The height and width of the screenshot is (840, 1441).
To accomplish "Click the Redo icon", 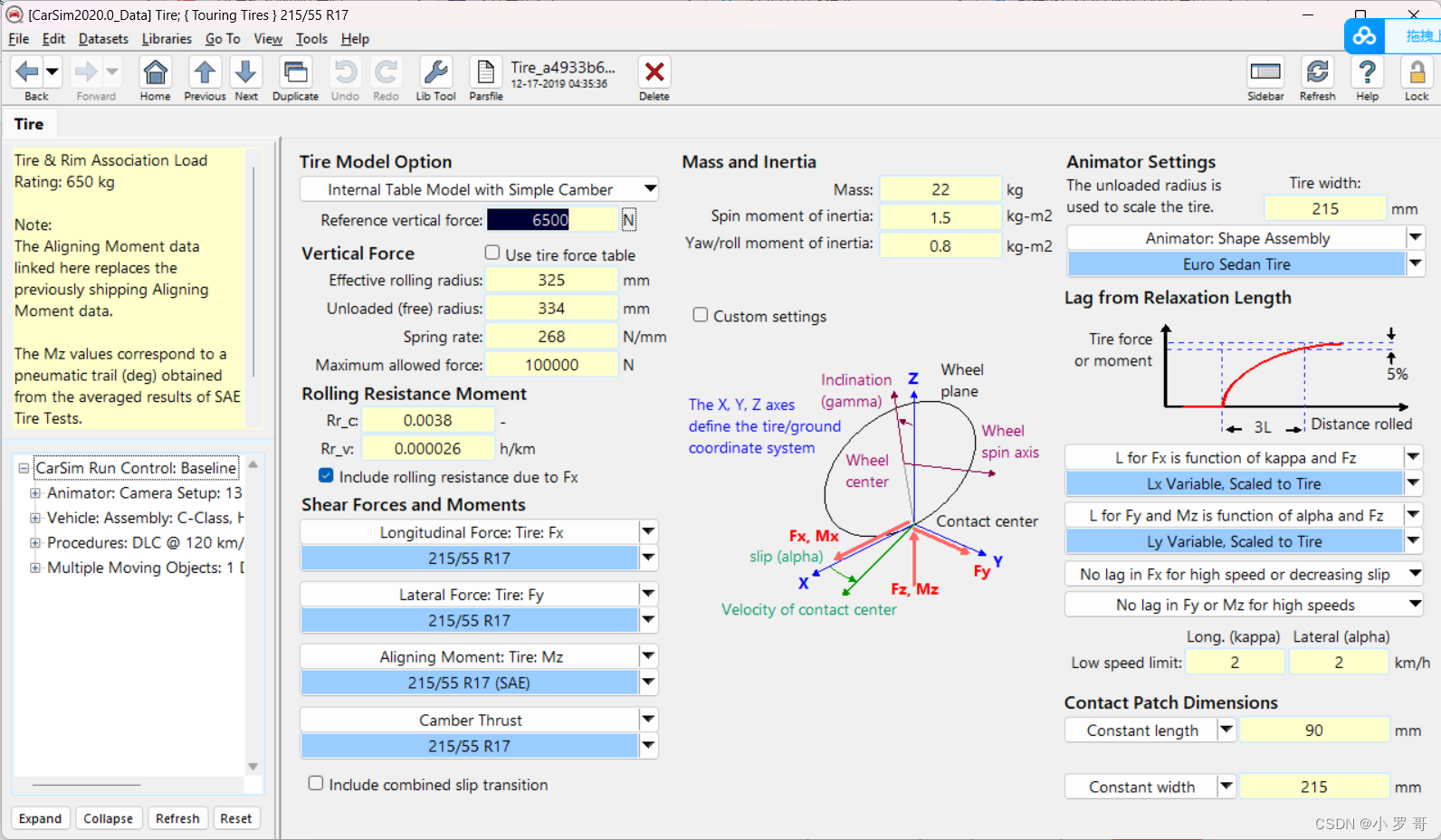I will pos(386,72).
